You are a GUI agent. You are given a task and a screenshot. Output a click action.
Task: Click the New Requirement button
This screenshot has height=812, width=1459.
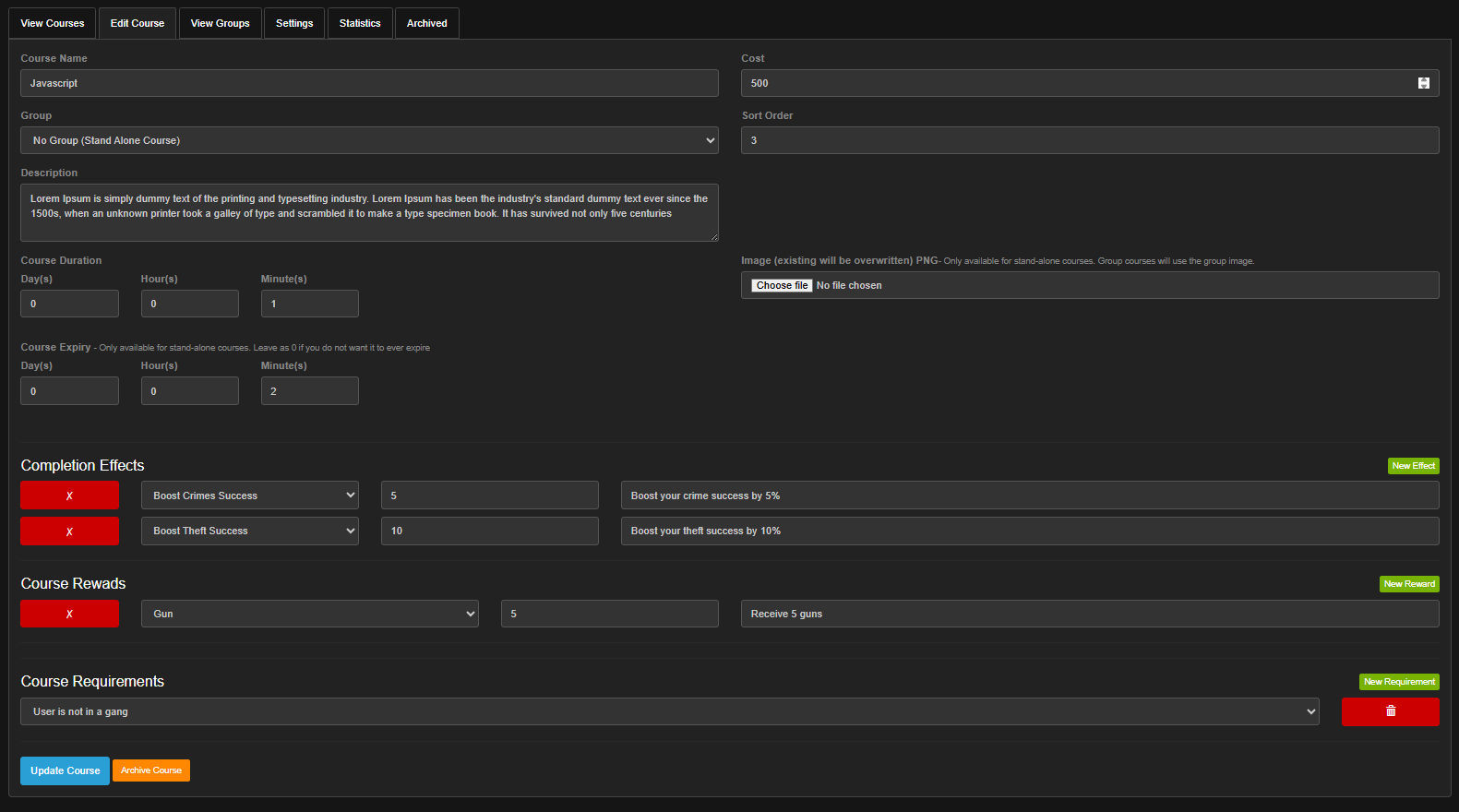(x=1399, y=682)
